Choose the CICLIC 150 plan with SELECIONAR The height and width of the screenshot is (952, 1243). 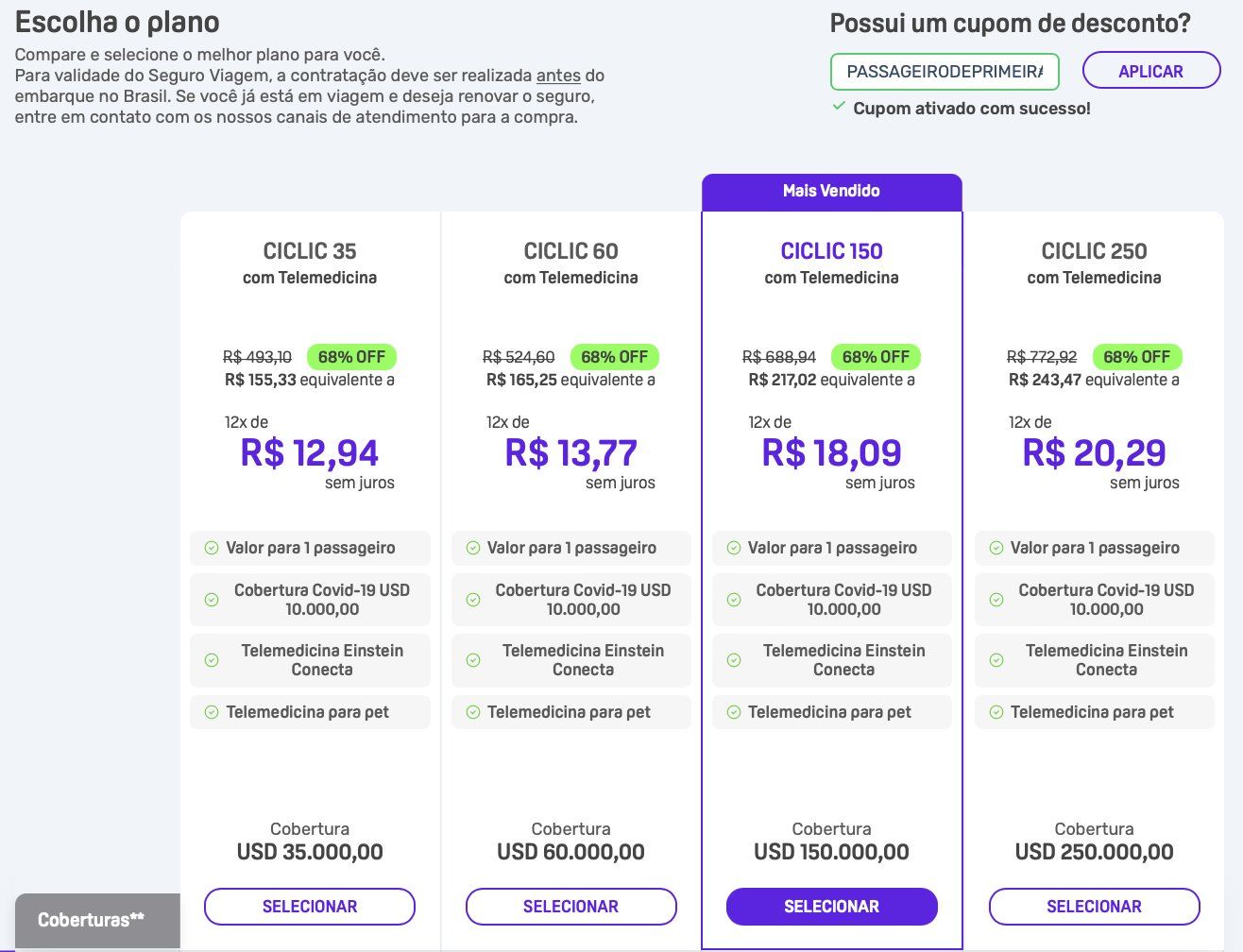pyautogui.click(x=832, y=907)
